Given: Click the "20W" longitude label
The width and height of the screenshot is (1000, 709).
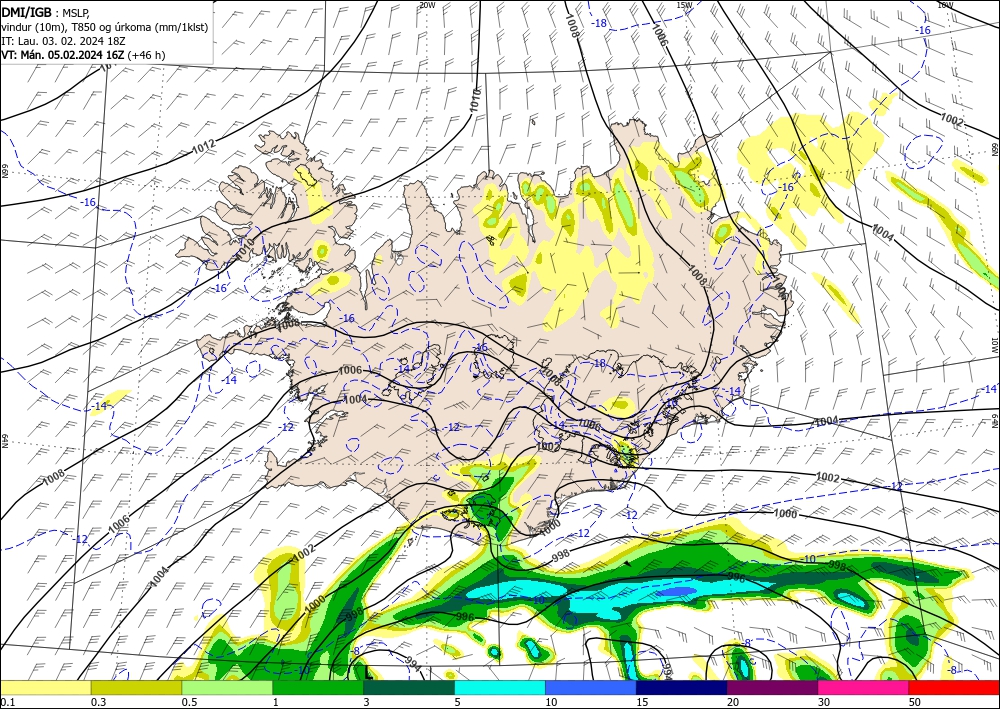Looking at the screenshot, I should 427,4.
